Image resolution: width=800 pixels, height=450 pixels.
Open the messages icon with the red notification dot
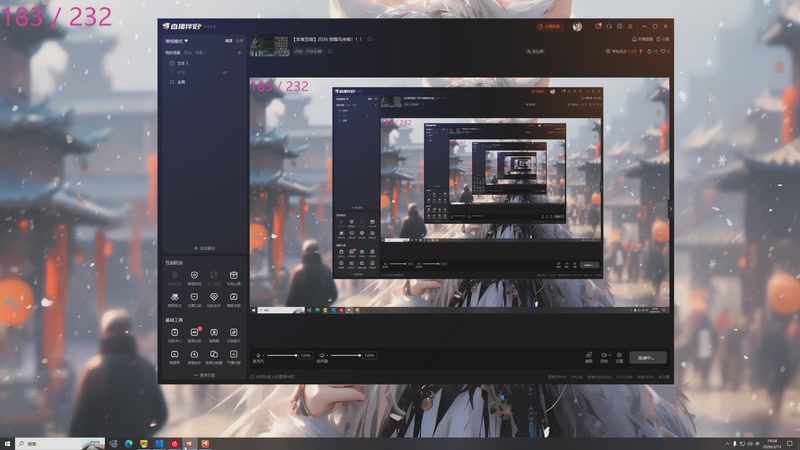point(598,26)
